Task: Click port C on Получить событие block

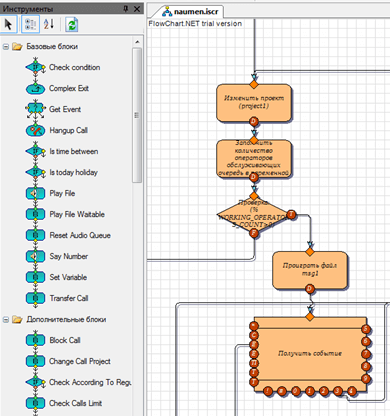Action: (254, 335)
